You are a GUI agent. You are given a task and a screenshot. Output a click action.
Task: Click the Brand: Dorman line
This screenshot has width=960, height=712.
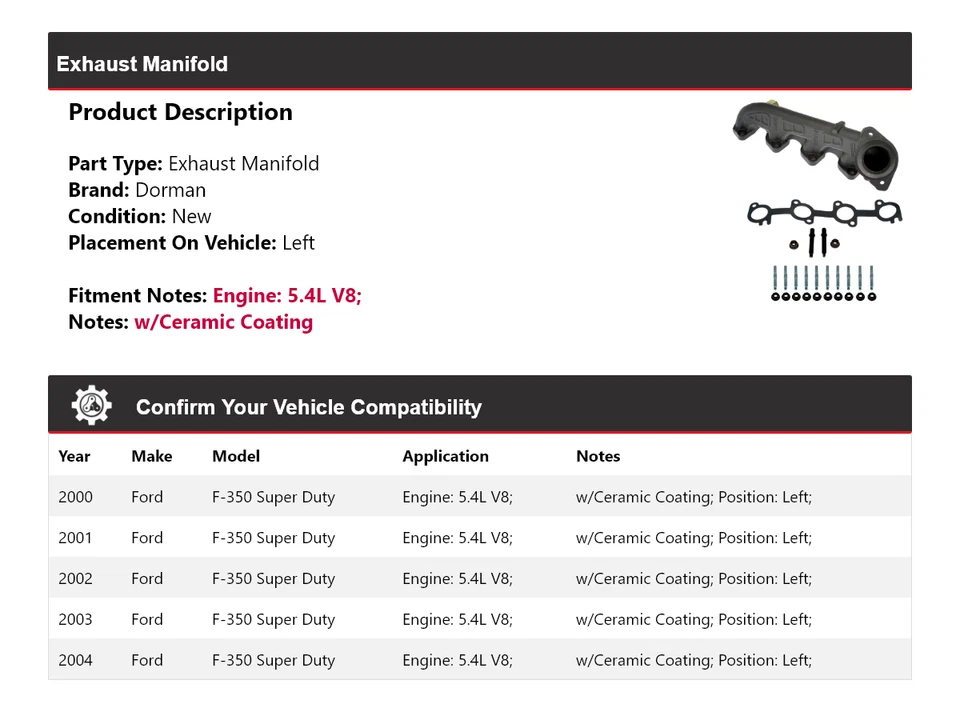[x=137, y=190]
